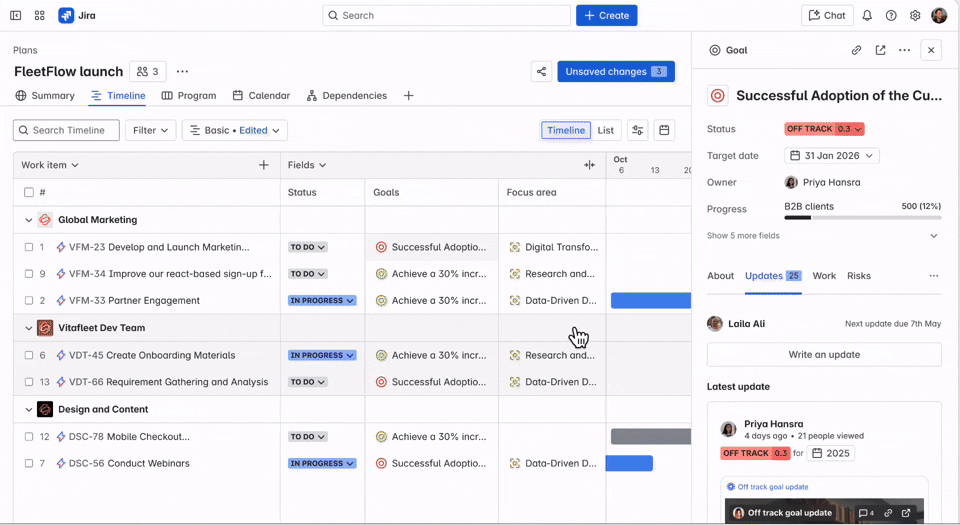Check the box for VFM-34

pyautogui.click(x=29, y=274)
